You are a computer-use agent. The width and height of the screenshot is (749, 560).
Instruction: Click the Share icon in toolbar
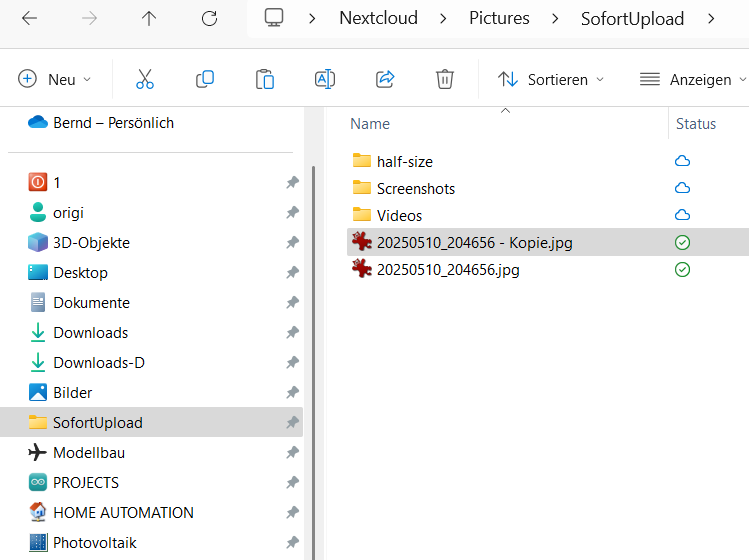385,79
